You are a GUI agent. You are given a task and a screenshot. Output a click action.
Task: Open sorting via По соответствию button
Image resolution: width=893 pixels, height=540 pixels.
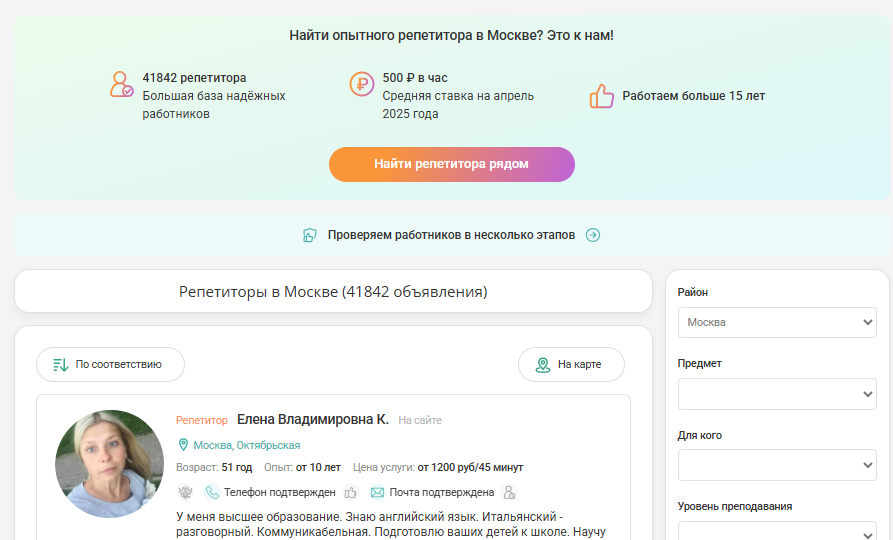110,365
